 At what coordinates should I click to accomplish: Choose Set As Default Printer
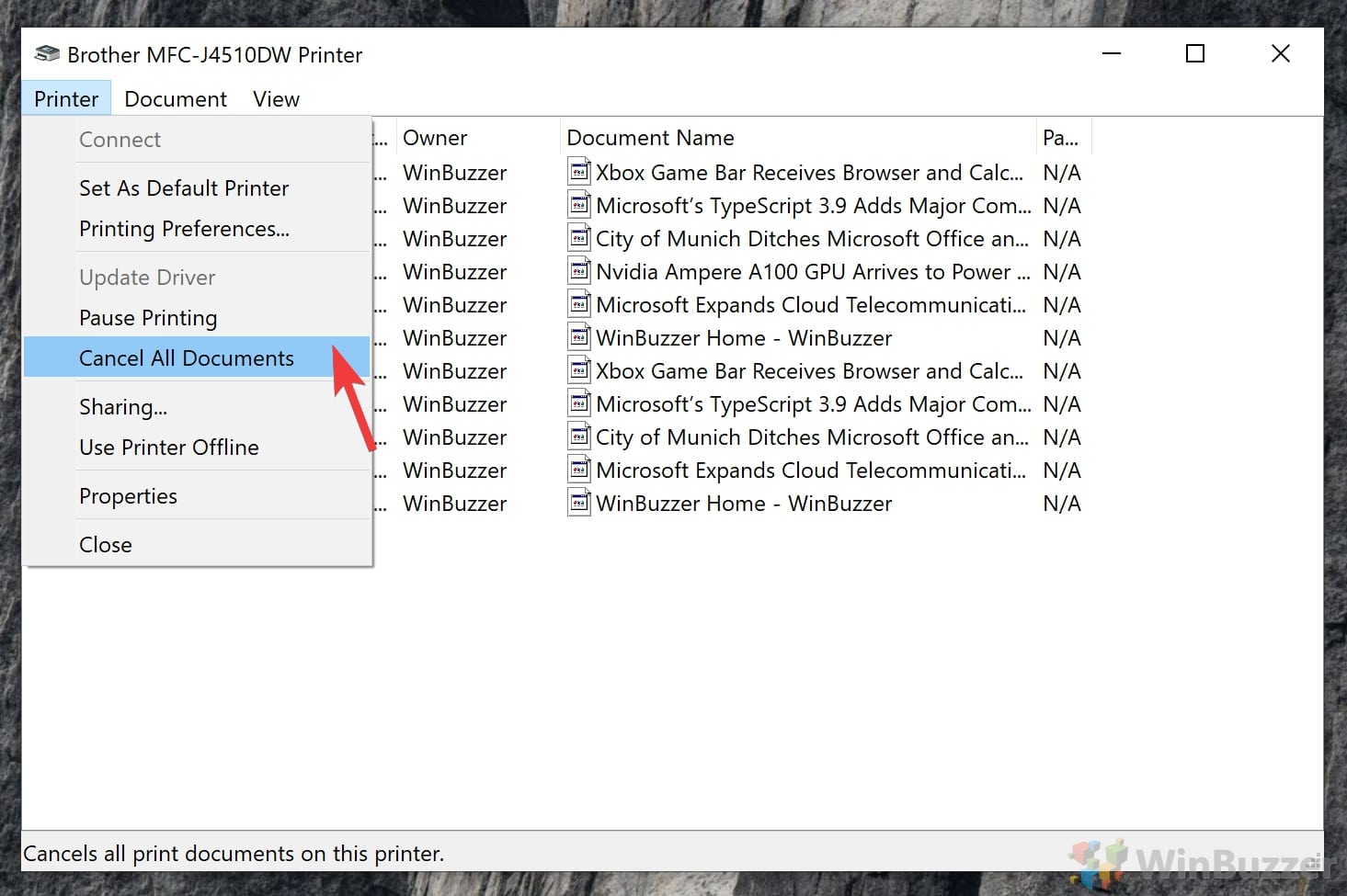click(197, 187)
